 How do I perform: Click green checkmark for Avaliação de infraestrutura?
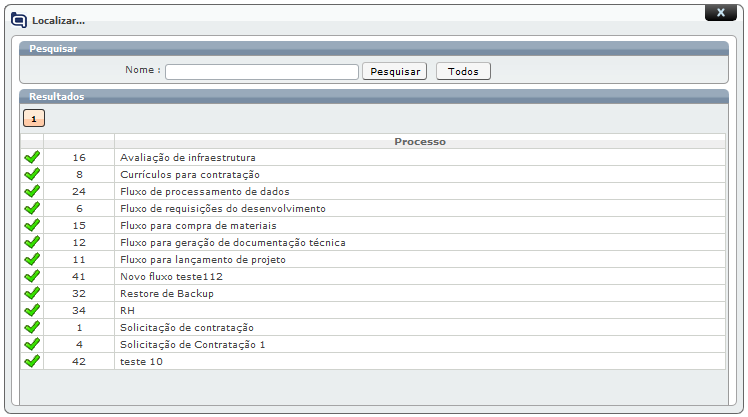click(x=31, y=157)
